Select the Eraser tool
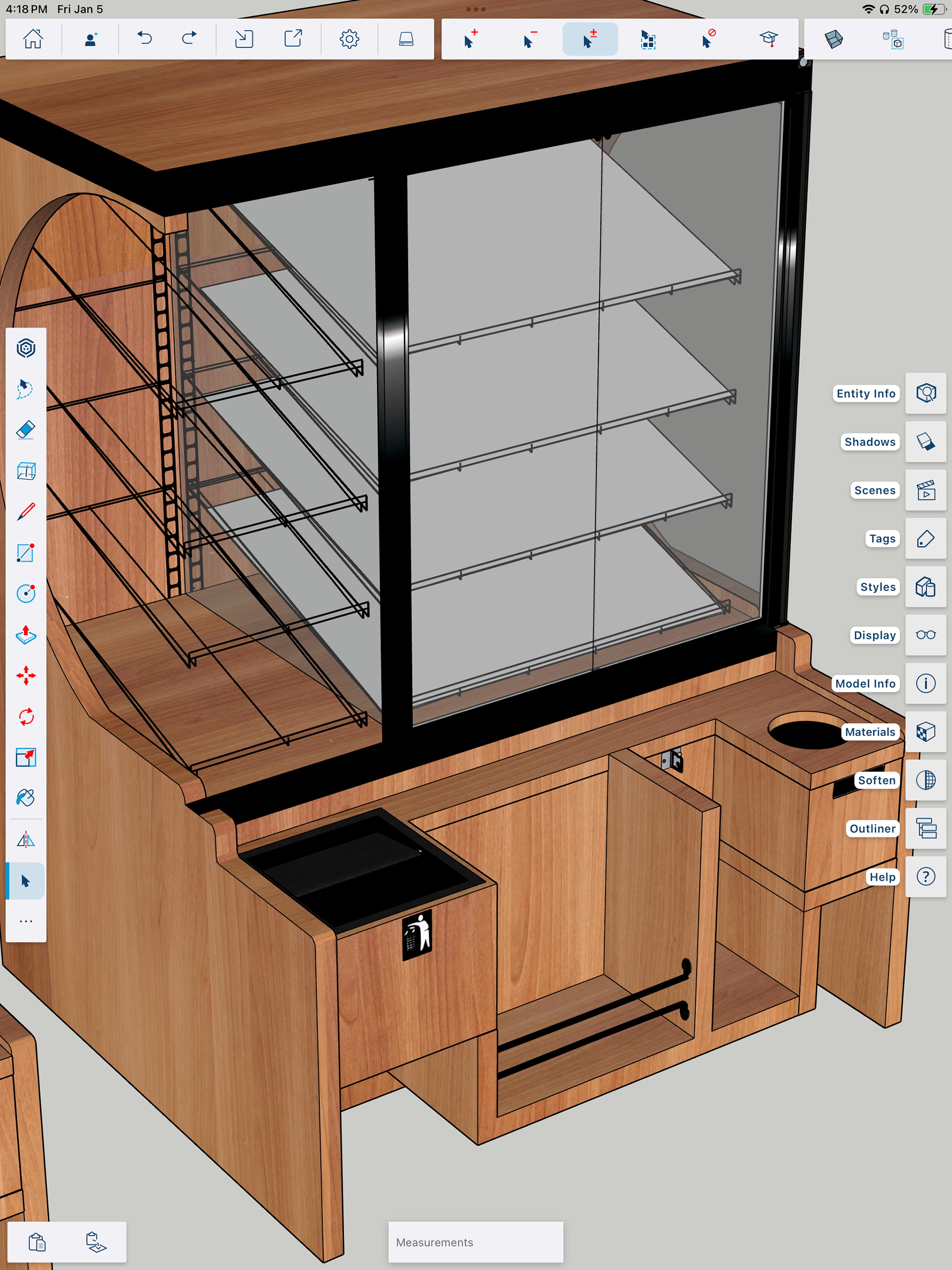The height and width of the screenshot is (1270, 952). pos(26,430)
